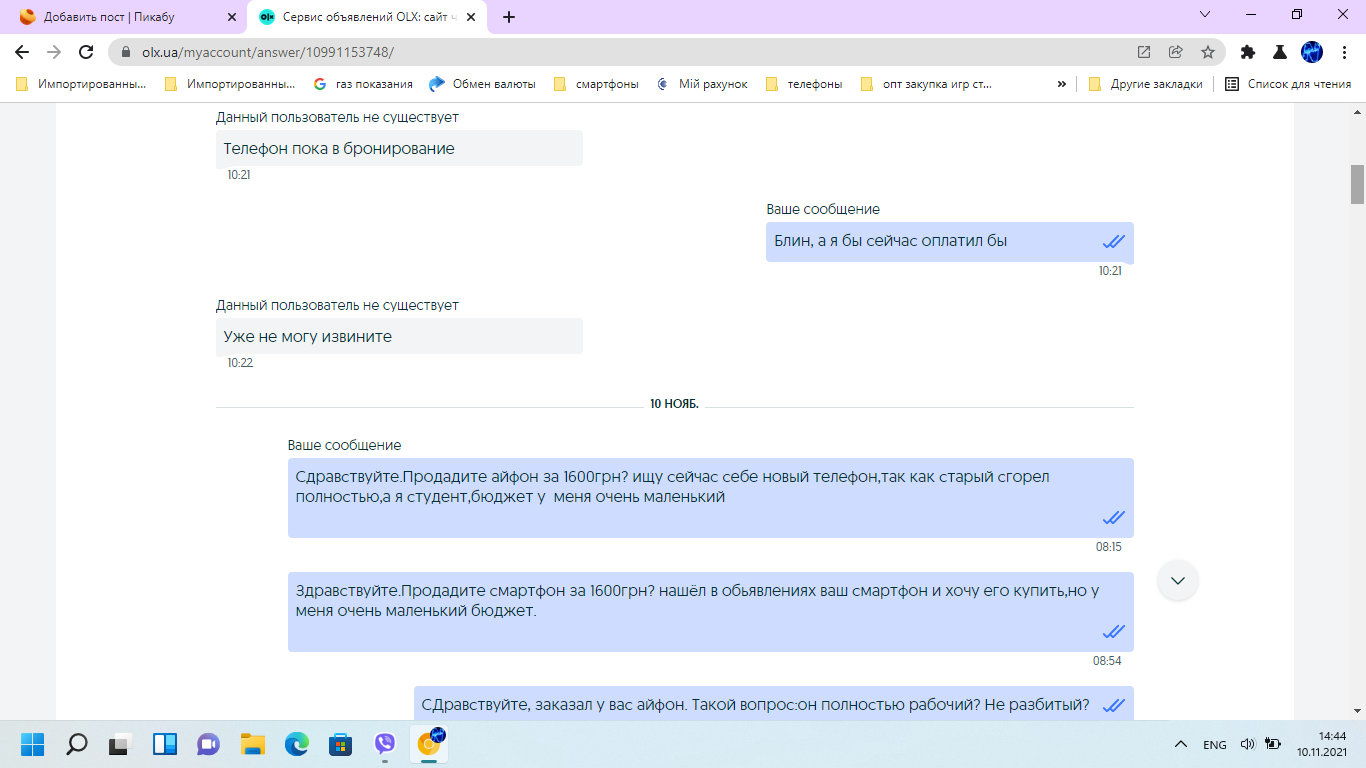Close the Пикабу tab
The height and width of the screenshot is (768, 1366).
[232, 17]
